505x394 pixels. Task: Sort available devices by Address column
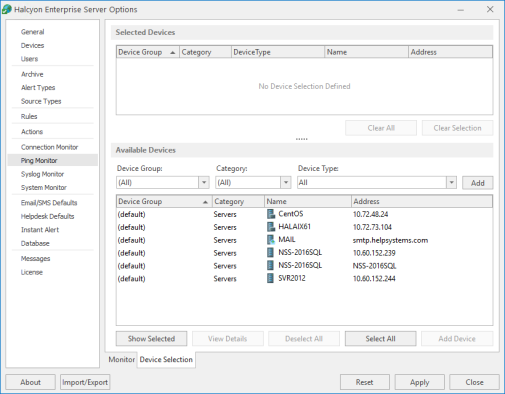(x=422, y=201)
